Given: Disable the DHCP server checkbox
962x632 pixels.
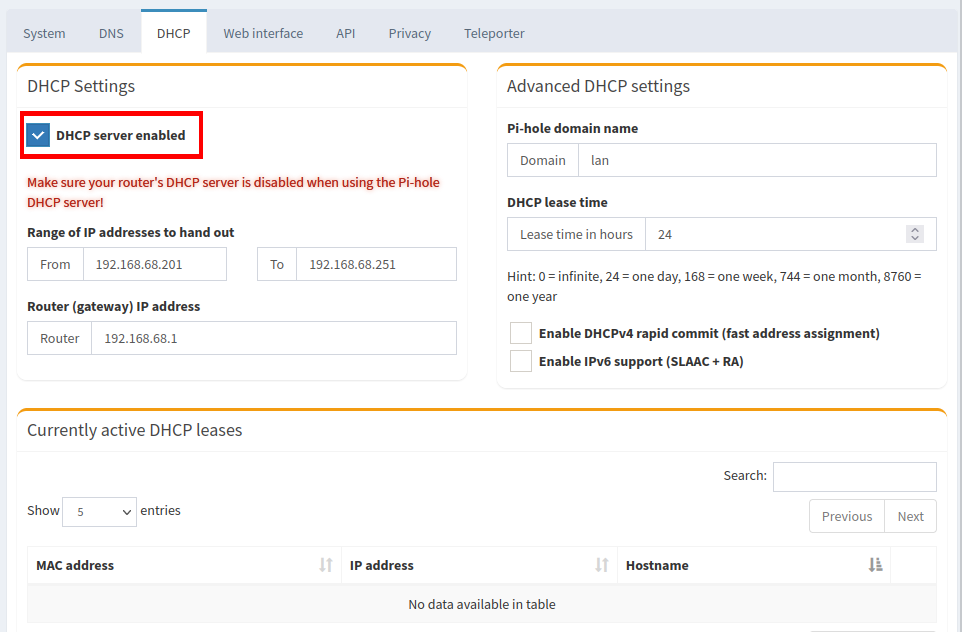Looking at the screenshot, I should click(38, 134).
